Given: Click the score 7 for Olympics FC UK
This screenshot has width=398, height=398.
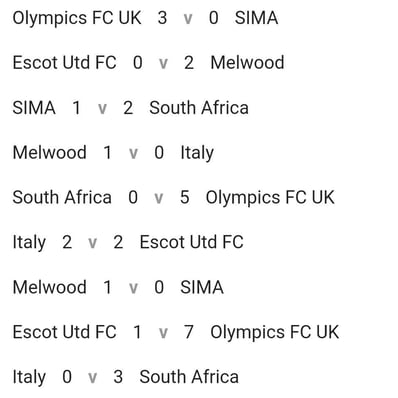Looking at the screenshot, I should (189, 332).
